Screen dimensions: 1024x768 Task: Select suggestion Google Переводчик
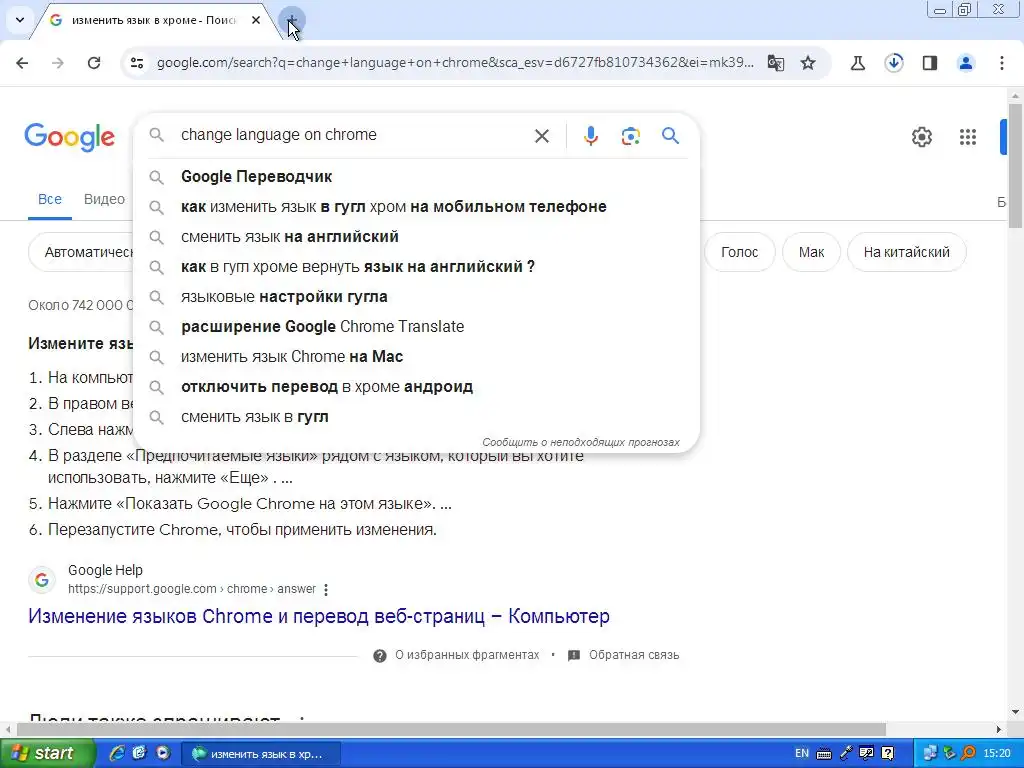click(416, 176)
